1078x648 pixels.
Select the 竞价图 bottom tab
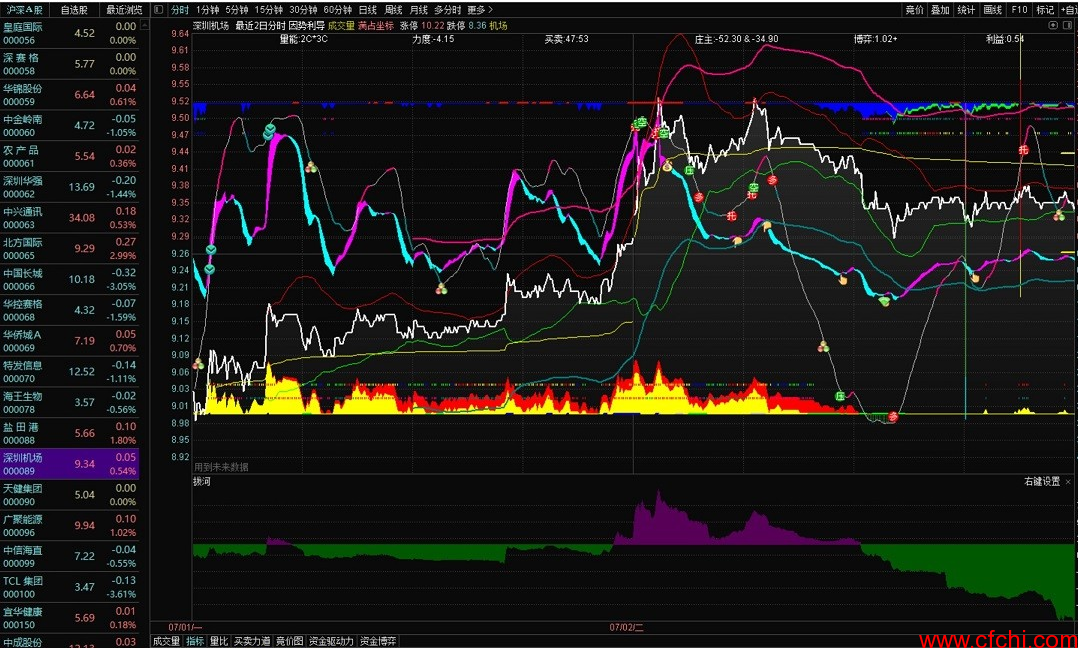click(x=289, y=640)
